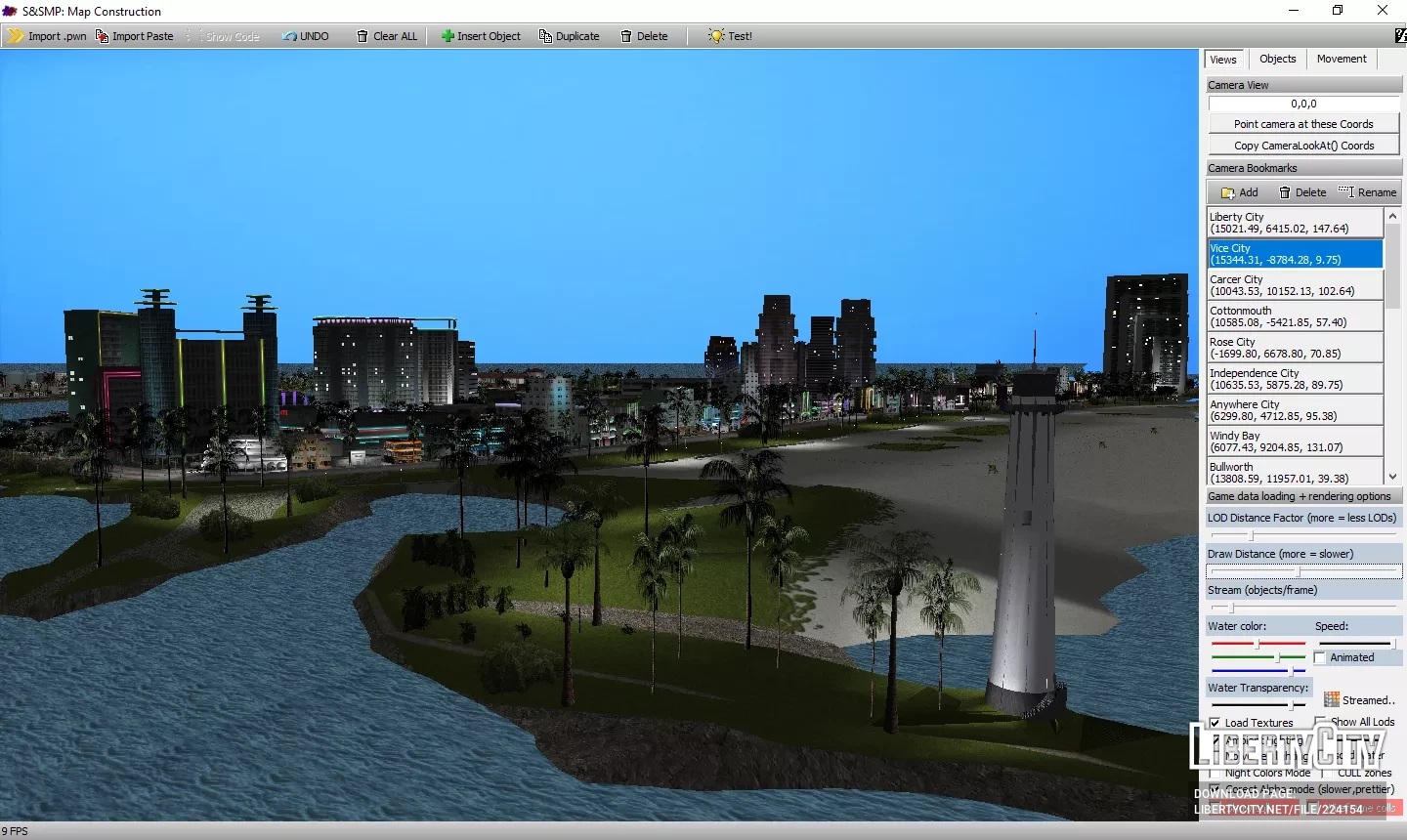
Task: Switch to the Views tab
Action: pos(1223,60)
